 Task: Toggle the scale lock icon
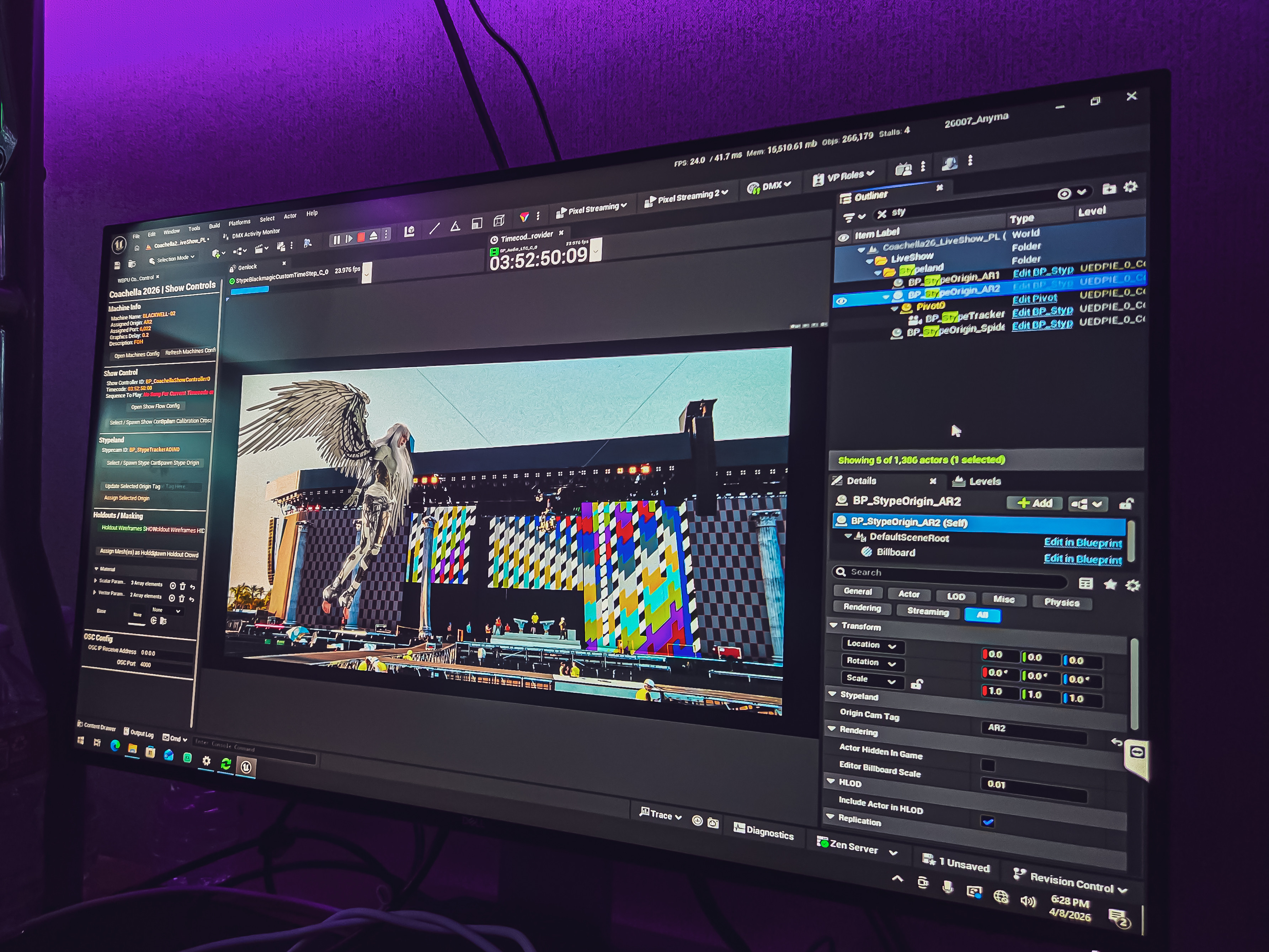(916, 684)
